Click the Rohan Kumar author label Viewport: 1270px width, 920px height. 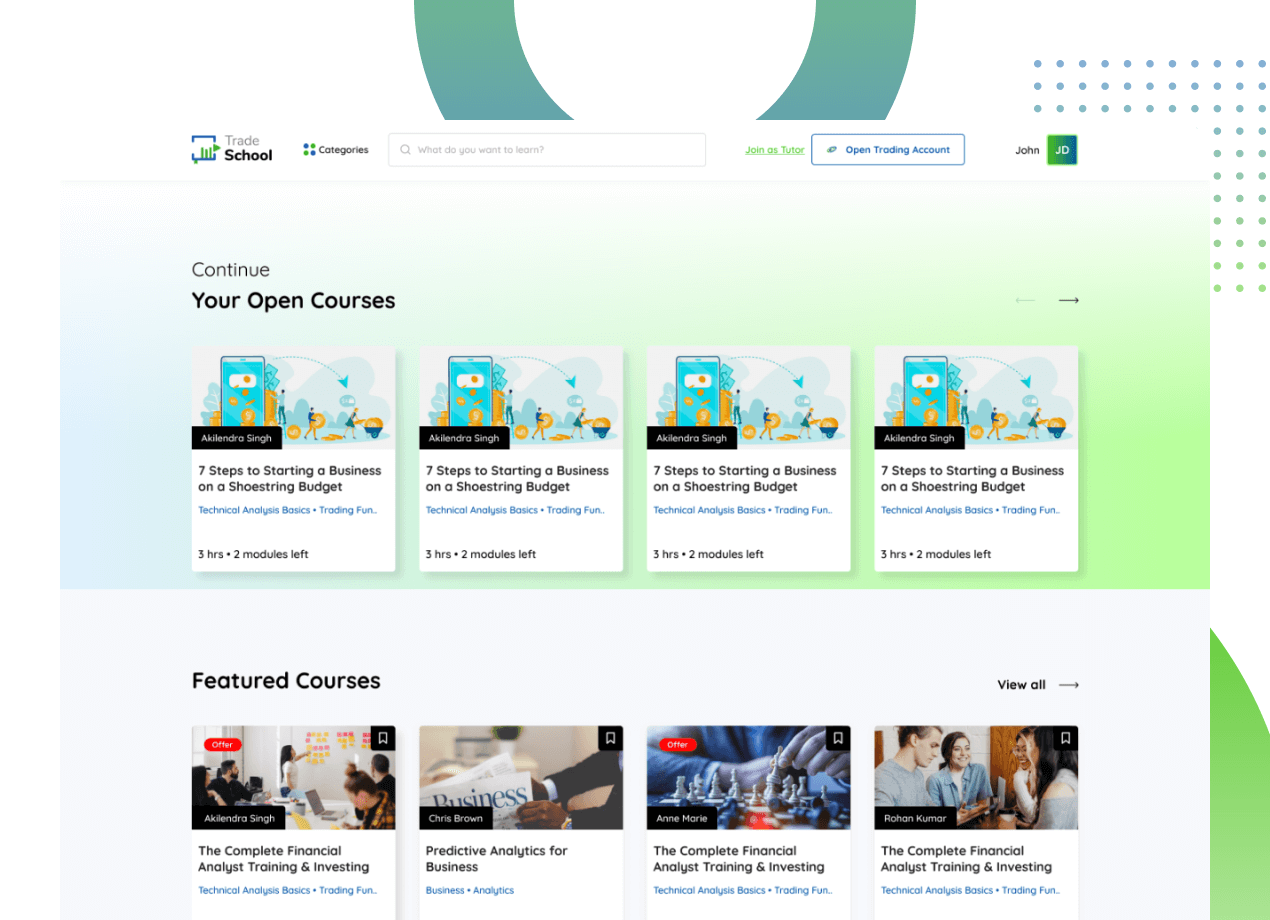(x=915, y=818)
